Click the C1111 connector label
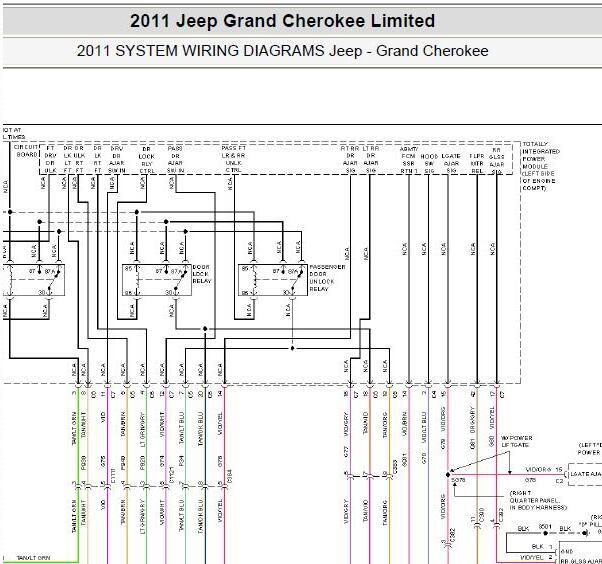602x564 pixels. coord(113,476)
